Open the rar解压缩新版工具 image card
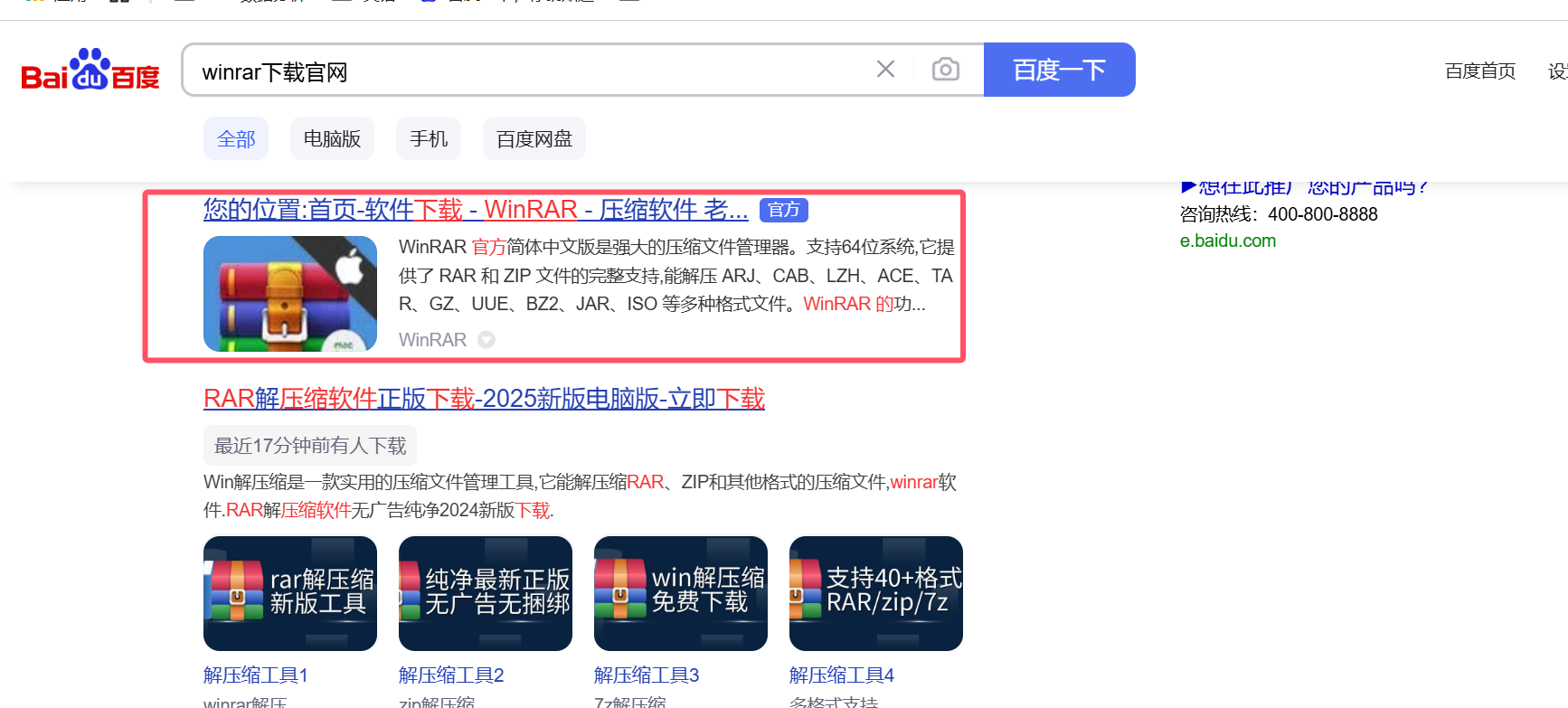The width and height of the screenshot is (1568, 708). [x=290, y=593]
